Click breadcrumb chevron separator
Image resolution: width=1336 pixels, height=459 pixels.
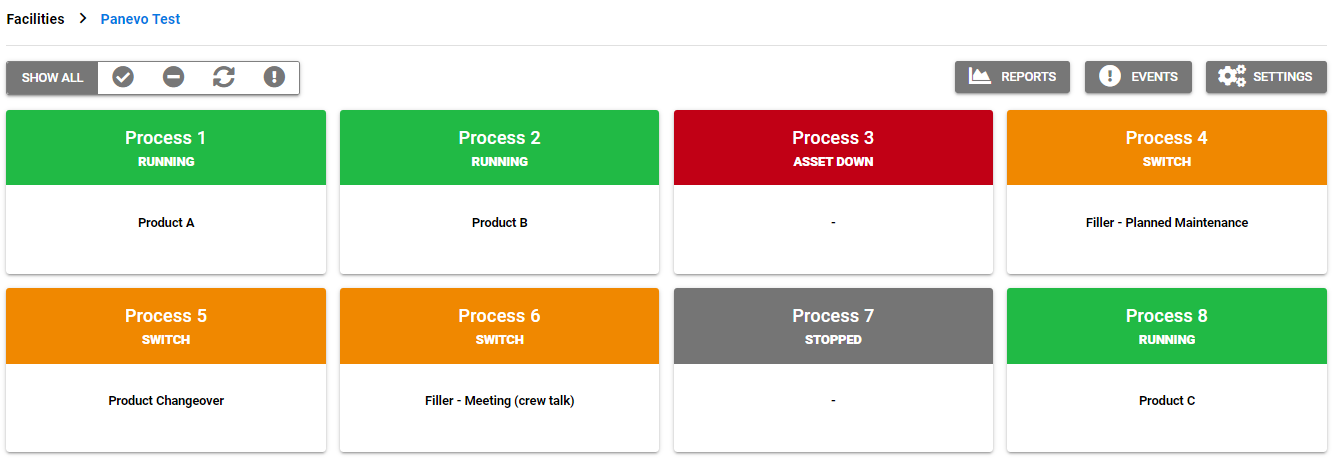tap(83, 19)
